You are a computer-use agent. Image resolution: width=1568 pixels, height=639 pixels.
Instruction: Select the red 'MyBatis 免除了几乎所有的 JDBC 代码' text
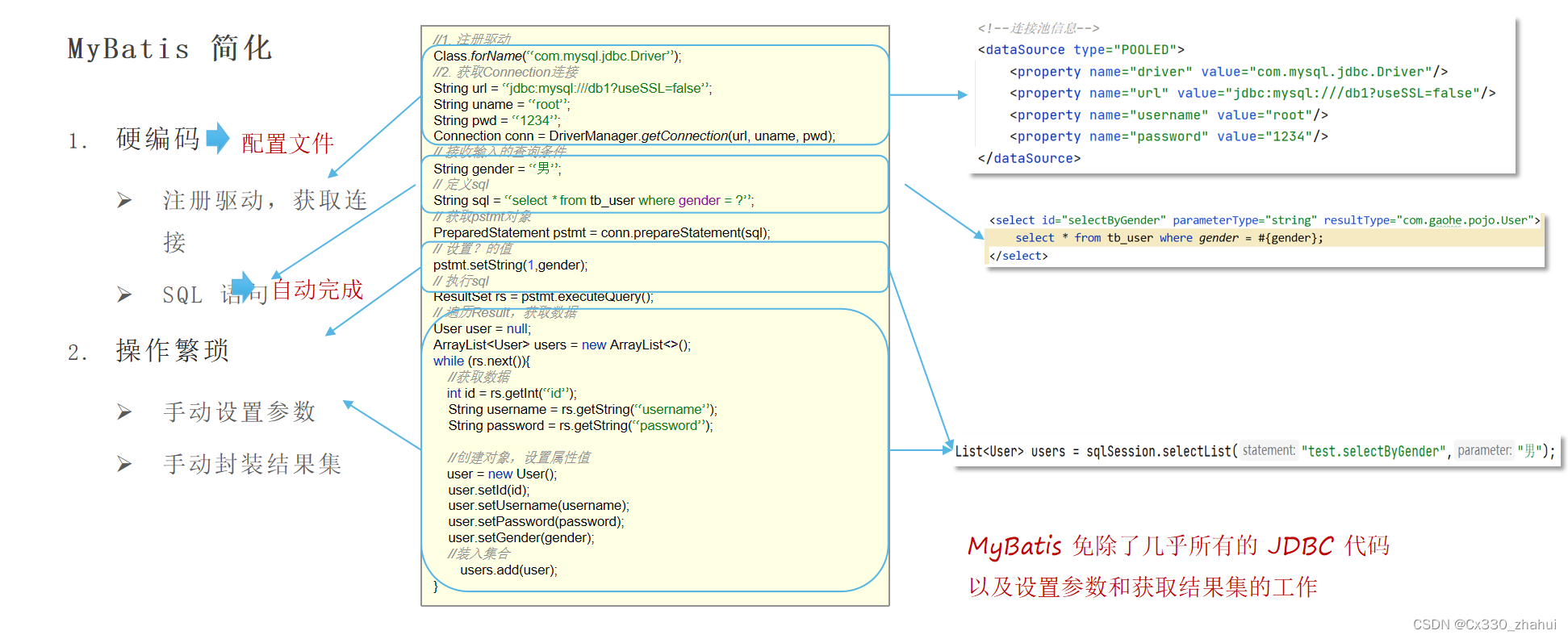pyautogui.click(x=1179, y=546)
